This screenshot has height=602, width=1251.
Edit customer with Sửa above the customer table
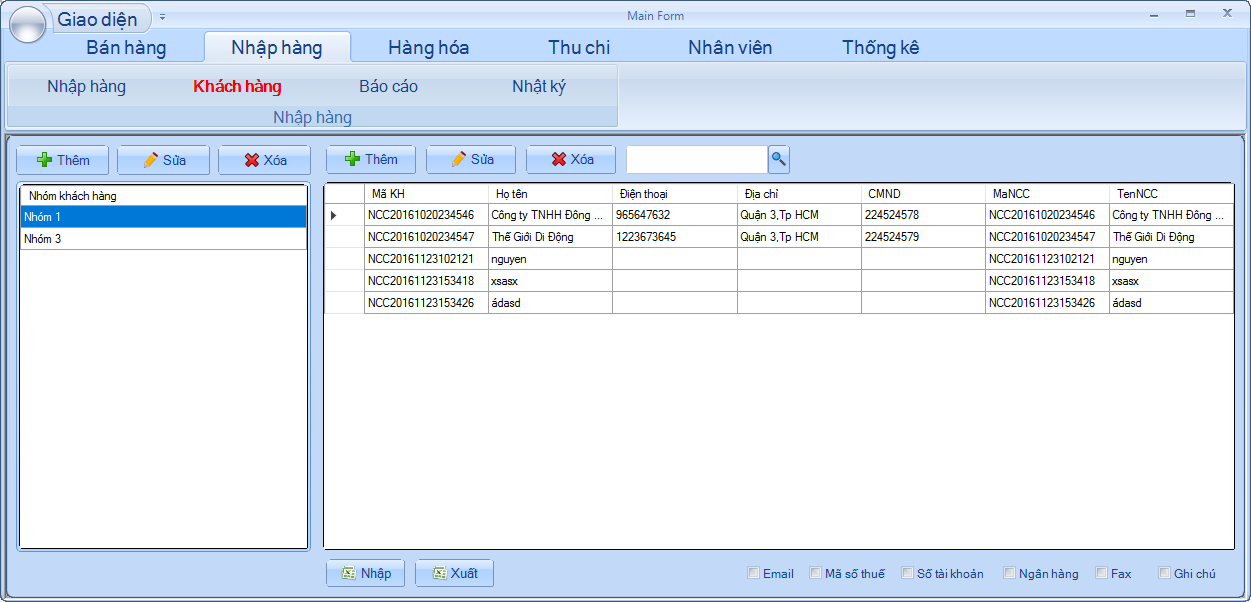[x=471, y=159]
